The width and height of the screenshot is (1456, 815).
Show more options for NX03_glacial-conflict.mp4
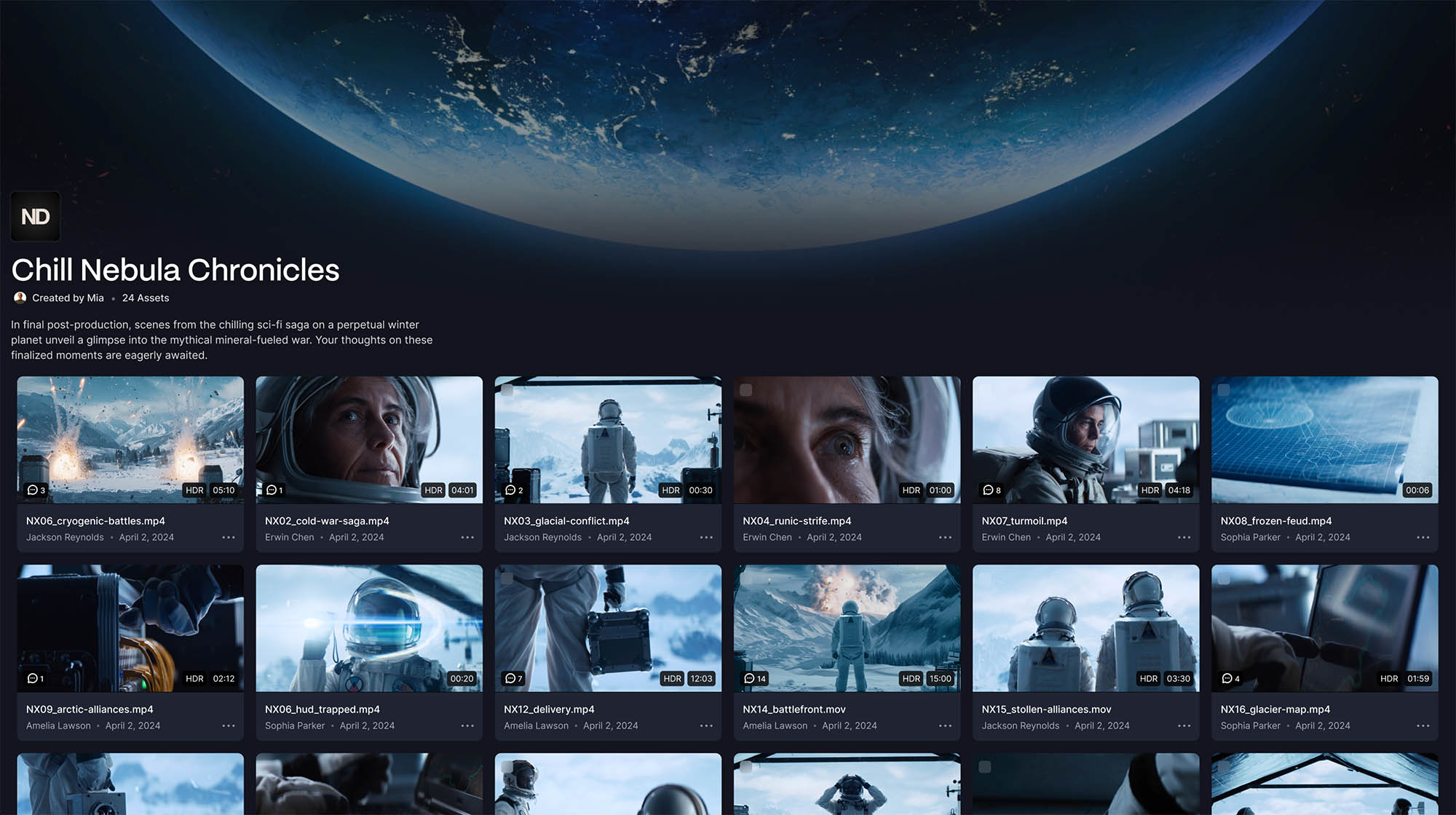point(706,538)
